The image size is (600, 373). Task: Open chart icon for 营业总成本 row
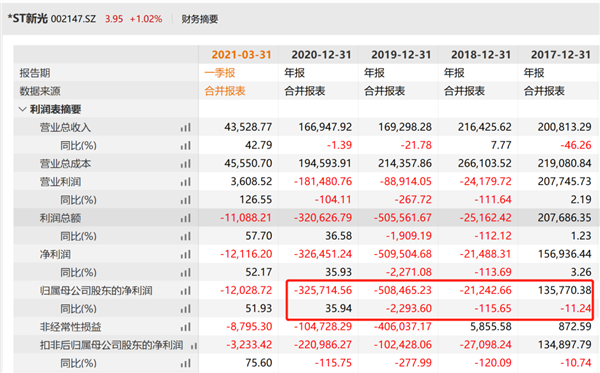[x=186, y=164]
